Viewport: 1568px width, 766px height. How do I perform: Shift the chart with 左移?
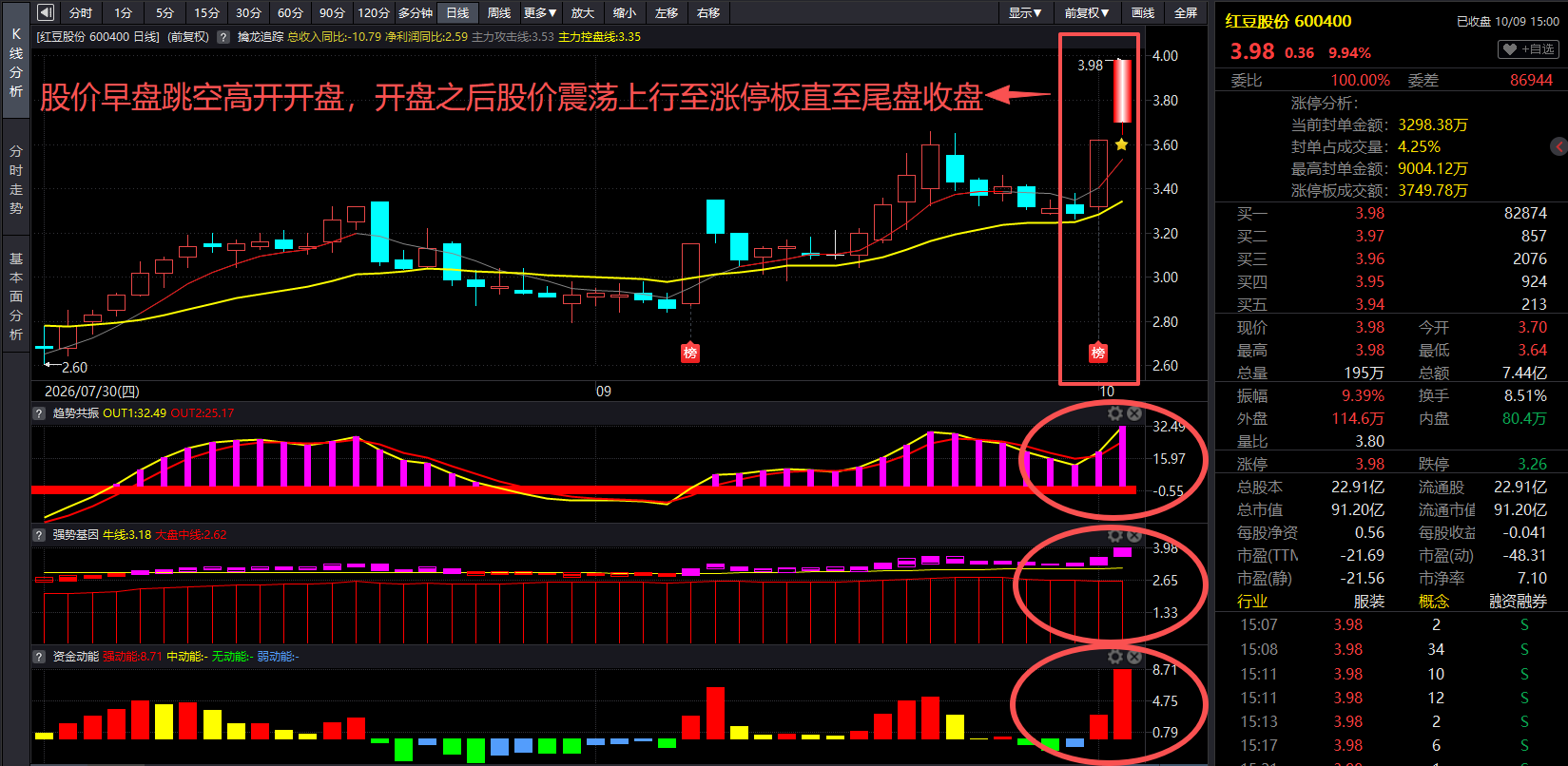pos(667,12)
